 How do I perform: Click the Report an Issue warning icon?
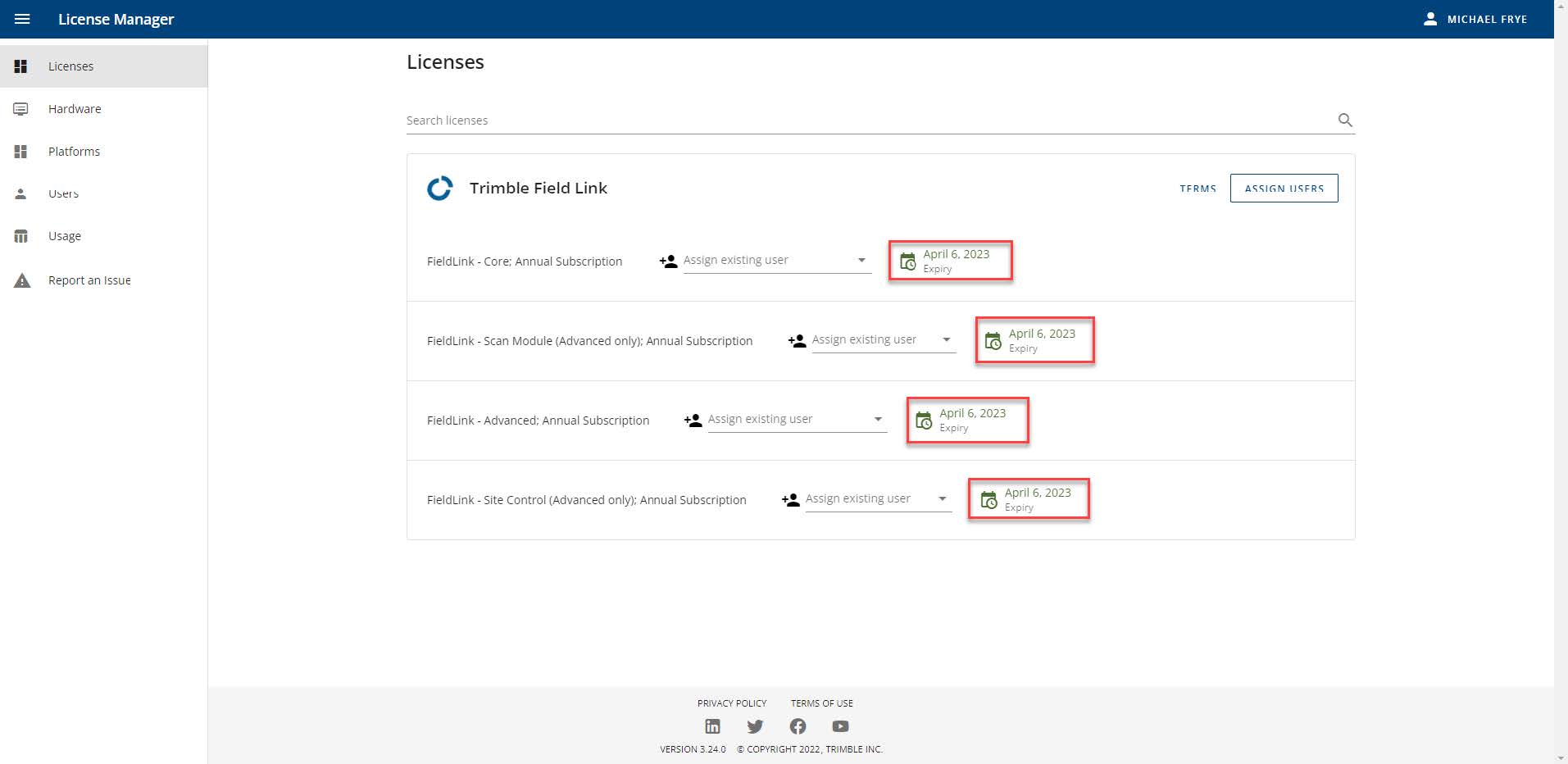coord(21,280)
